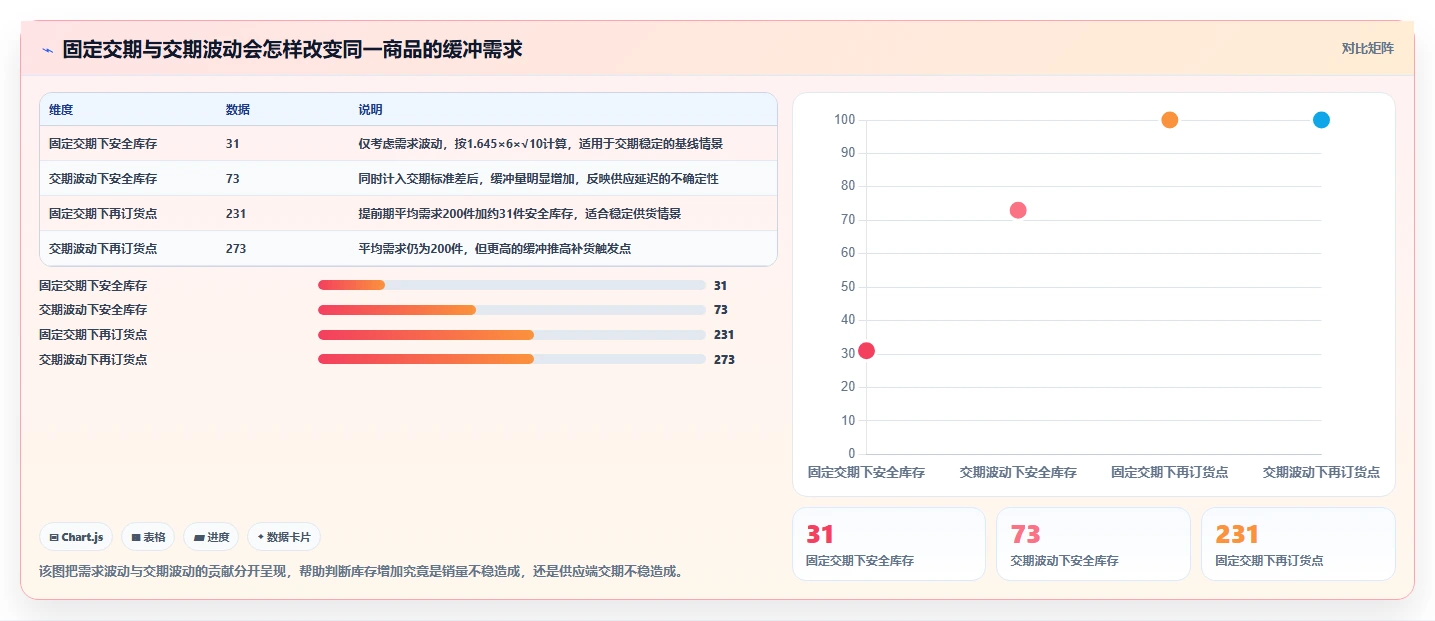Click table cell 固定交期下安全库存
The image size is (1435, 621).
[x=103, y=144]
